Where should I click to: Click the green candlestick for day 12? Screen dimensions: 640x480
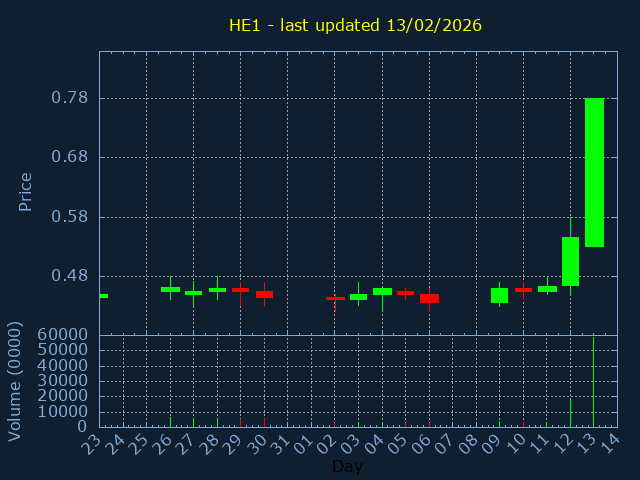click(x=570, y=261)
